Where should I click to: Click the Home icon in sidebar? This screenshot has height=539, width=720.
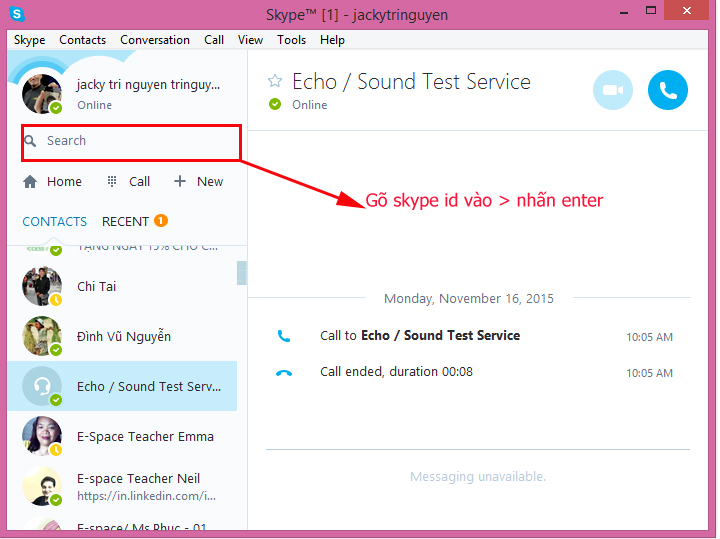click(x=31, y=182)
